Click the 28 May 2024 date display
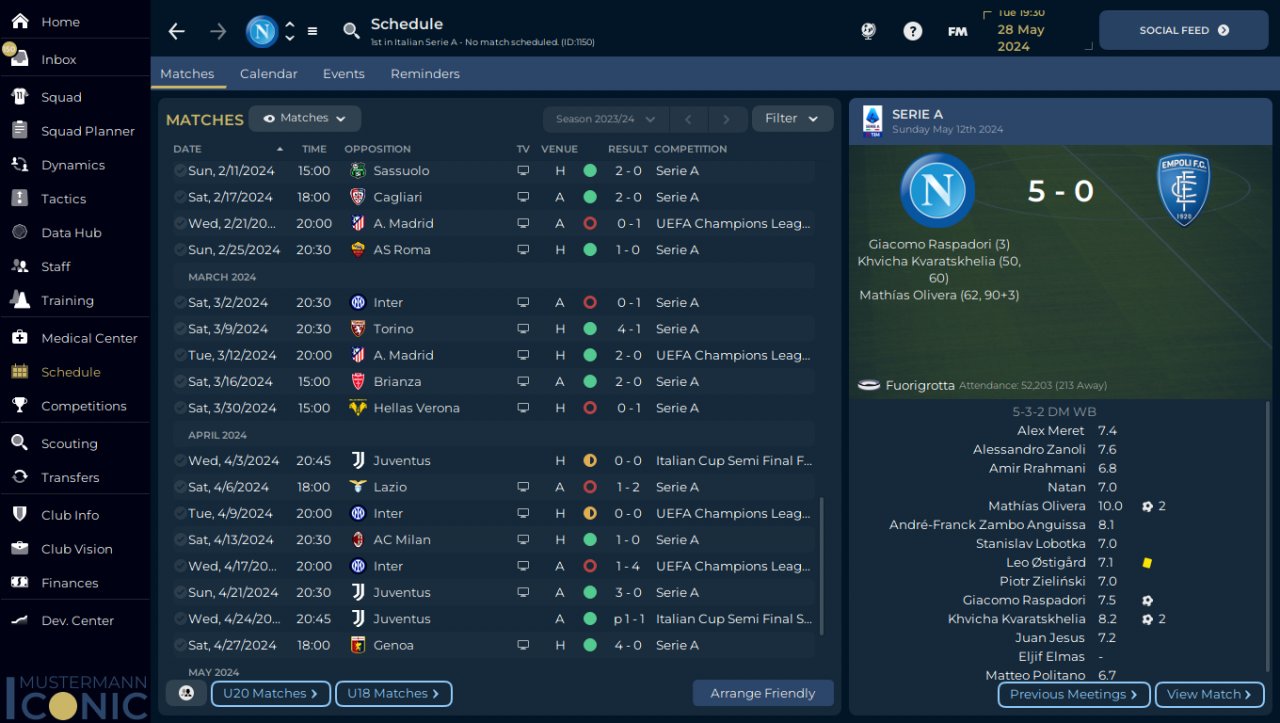The width and height of the screenshot is (1280, 723). [1020, 37]
